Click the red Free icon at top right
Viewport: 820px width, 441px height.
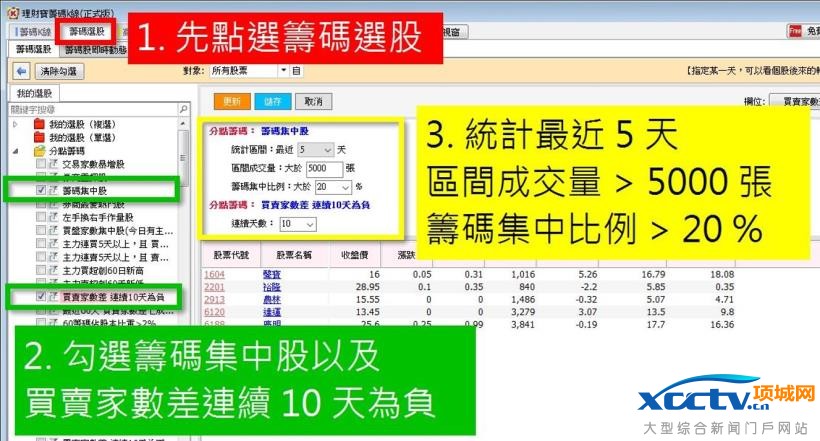click(796, 31)
